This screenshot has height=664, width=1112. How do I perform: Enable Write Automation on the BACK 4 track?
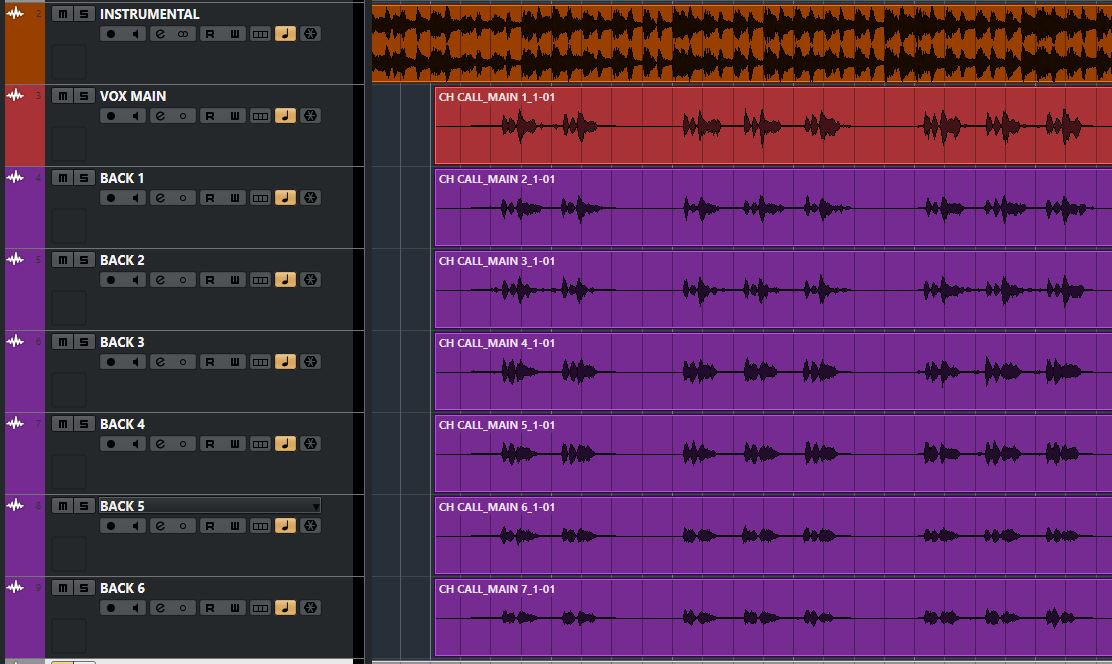235,444
